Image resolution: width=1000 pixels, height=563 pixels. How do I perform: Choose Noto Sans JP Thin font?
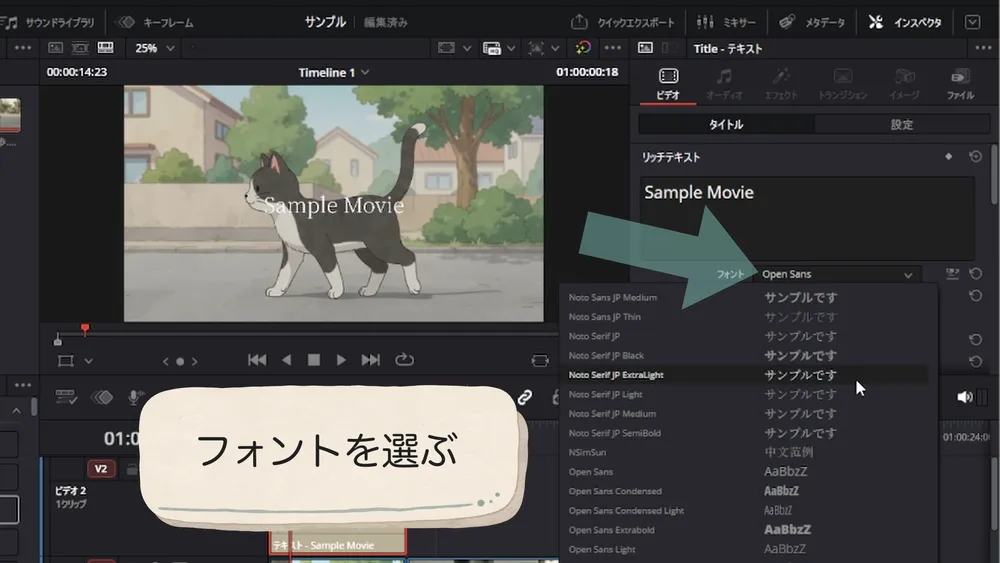click(x=743, y=317)
